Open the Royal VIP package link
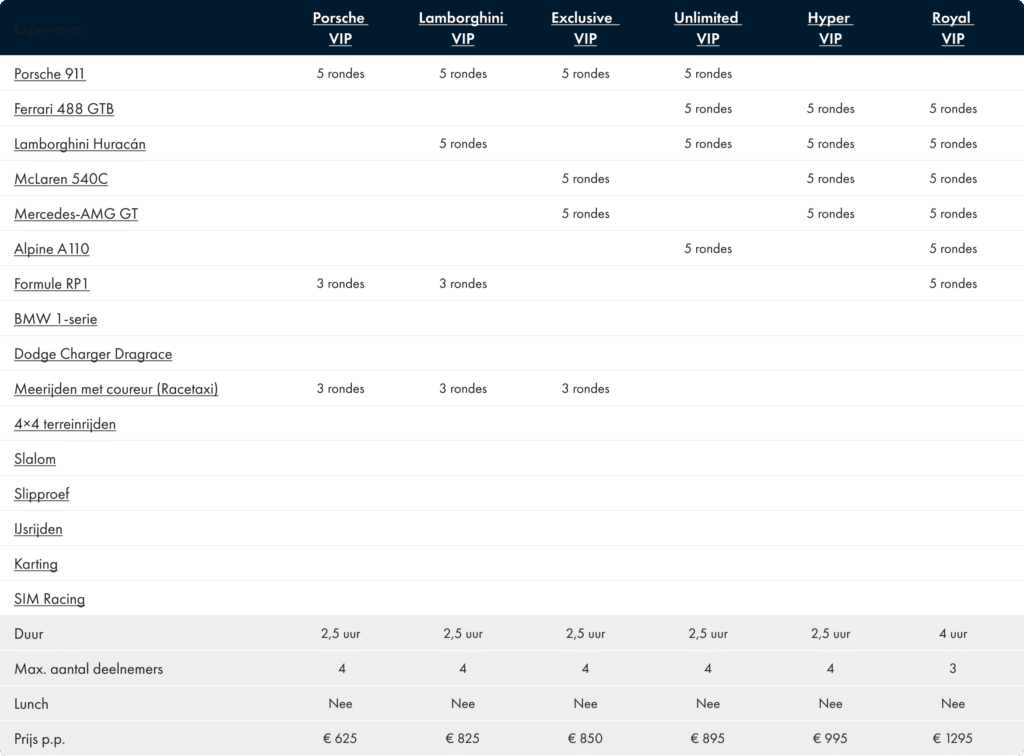This screenshot has height=756, width=1024. pos(953,28)
